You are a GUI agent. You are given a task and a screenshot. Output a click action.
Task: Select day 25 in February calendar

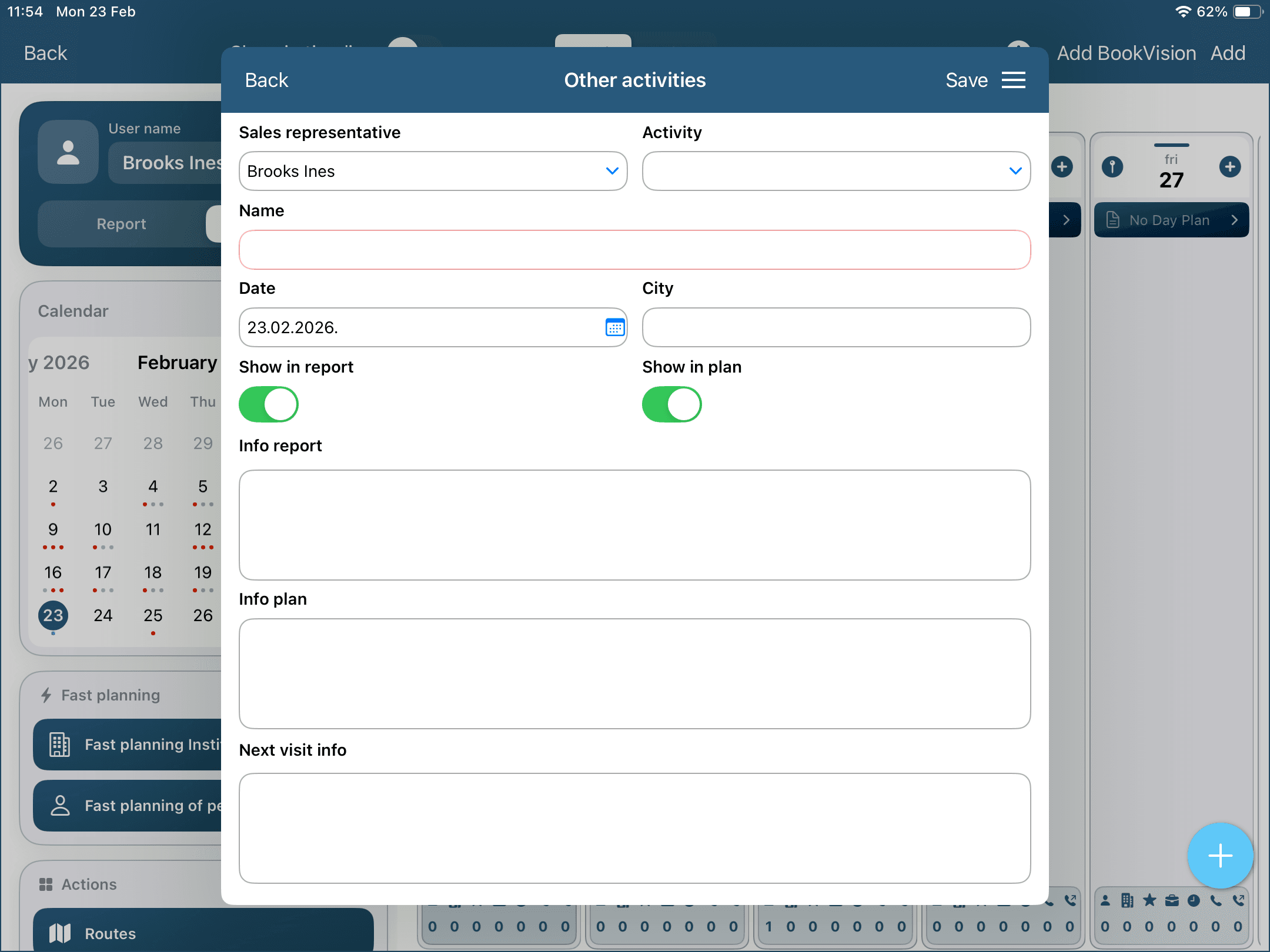coord(153,615)
